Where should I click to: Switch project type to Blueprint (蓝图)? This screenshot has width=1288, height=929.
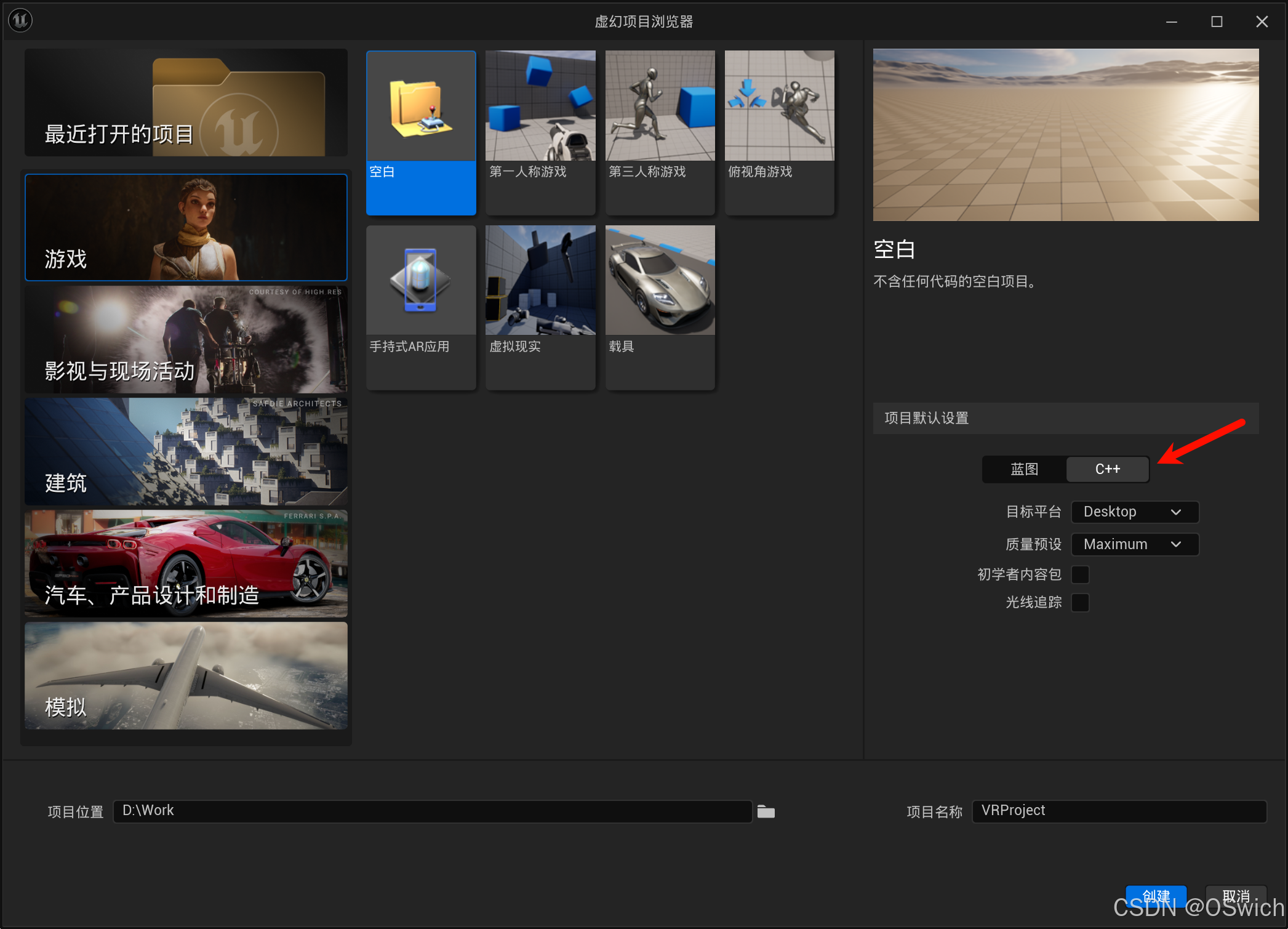[1025, 469]
